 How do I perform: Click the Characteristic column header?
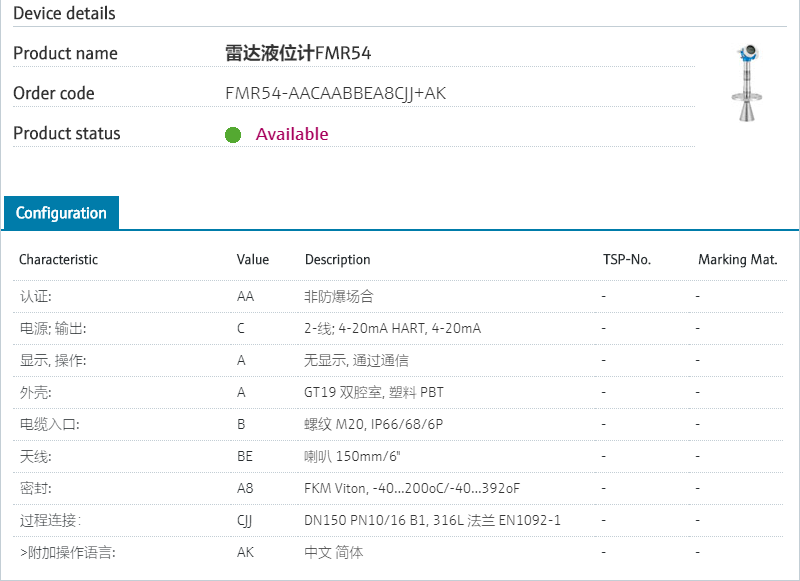pyautogui.click(x=58, y=259)
